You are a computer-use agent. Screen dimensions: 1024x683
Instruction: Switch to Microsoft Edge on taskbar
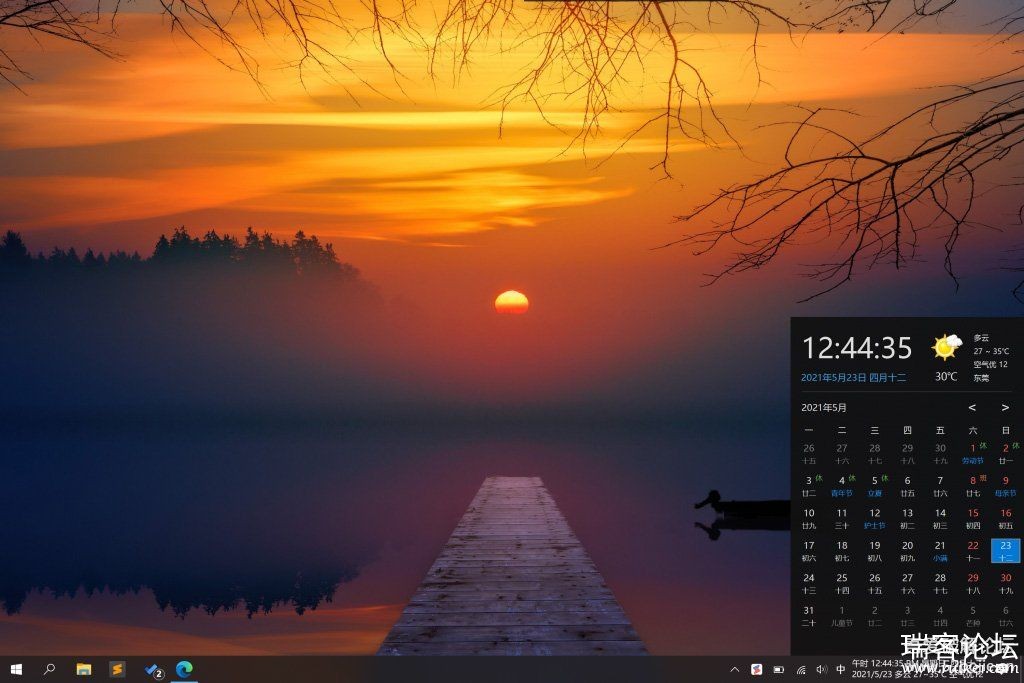coord(185,669)
